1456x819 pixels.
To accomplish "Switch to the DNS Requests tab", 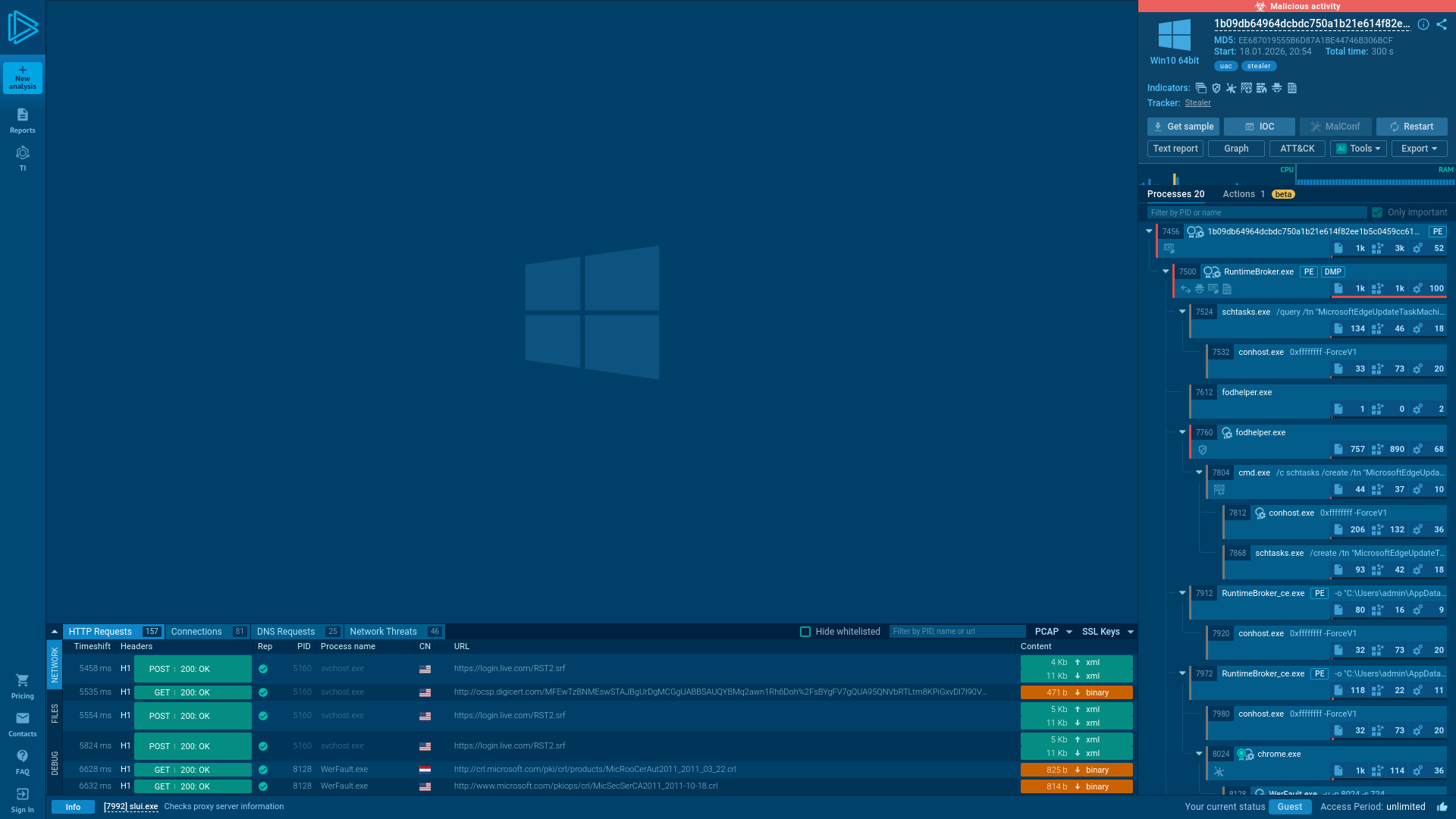I will pos(286,632).
